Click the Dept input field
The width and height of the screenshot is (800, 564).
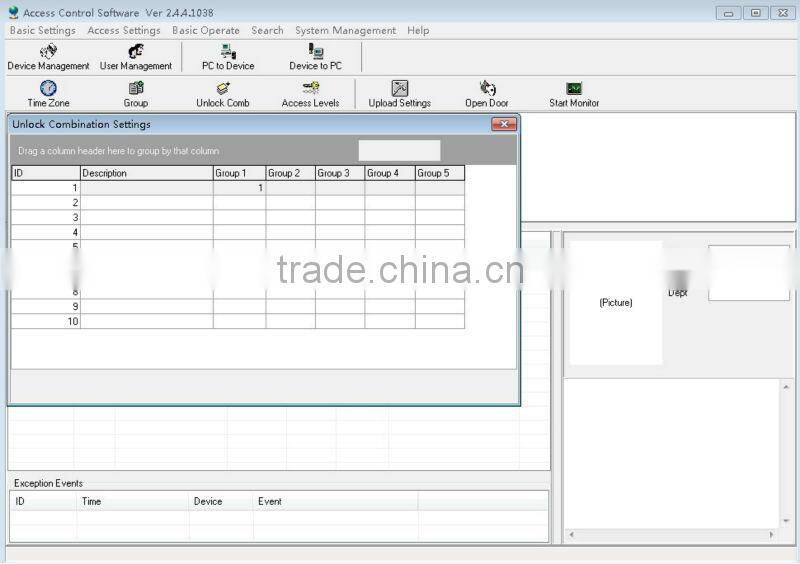coord(748,273)
